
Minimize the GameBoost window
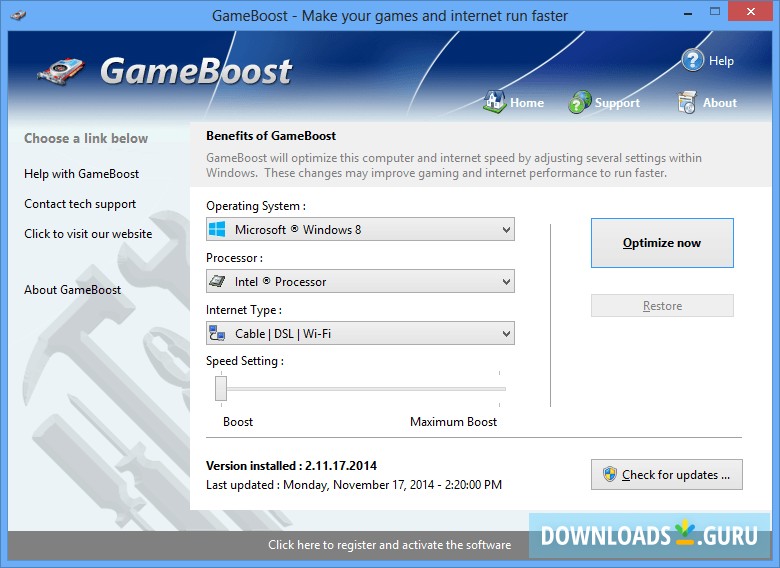tap(688, 13)
